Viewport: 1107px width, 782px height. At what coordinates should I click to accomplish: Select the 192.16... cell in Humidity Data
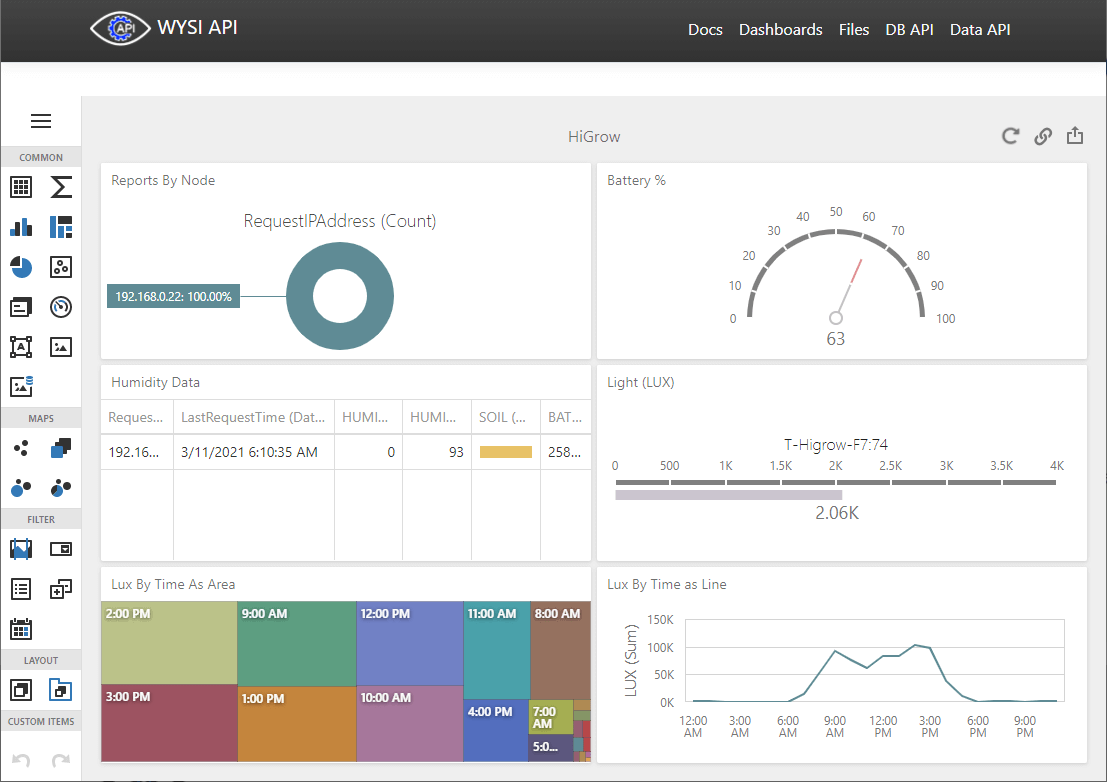[137, 452]
